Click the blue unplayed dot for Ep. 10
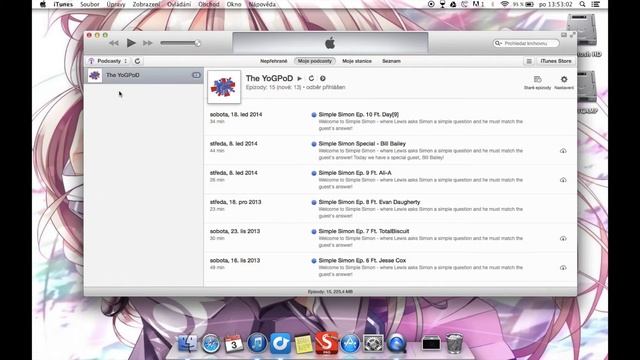The image size is (640, 360). 314,115
